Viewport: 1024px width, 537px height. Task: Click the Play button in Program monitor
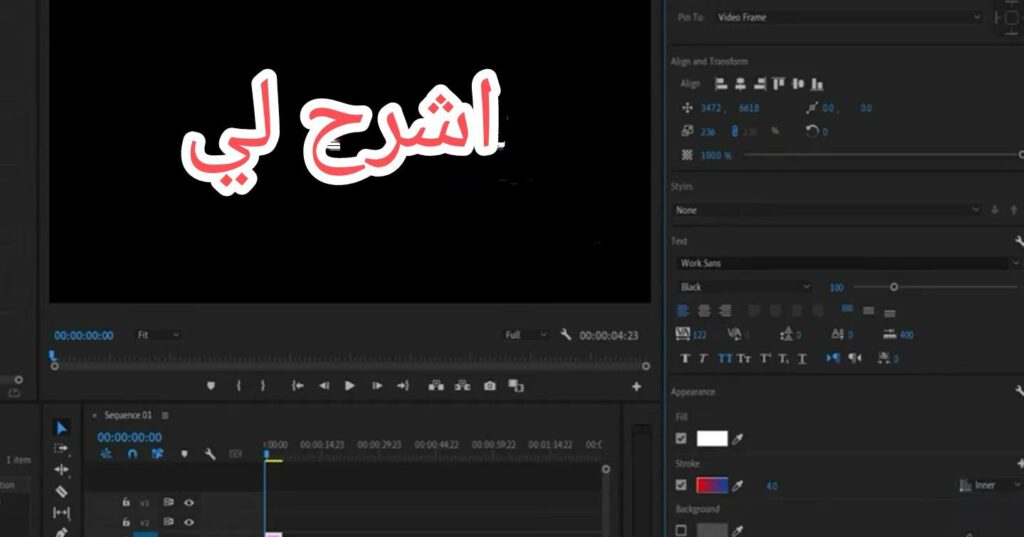349,386
